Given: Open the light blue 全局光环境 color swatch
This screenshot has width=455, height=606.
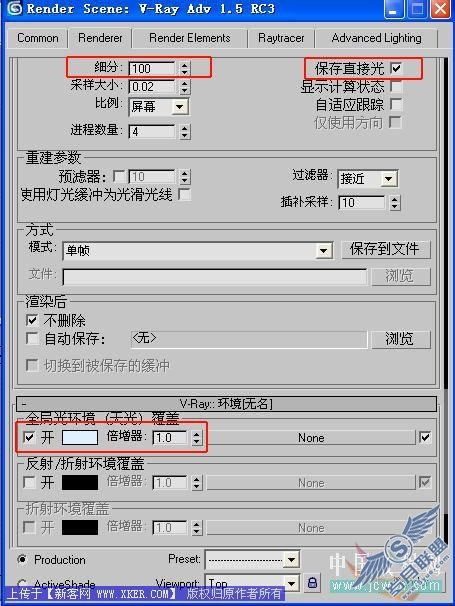Looking at the screenshot, I should (80, 437).
